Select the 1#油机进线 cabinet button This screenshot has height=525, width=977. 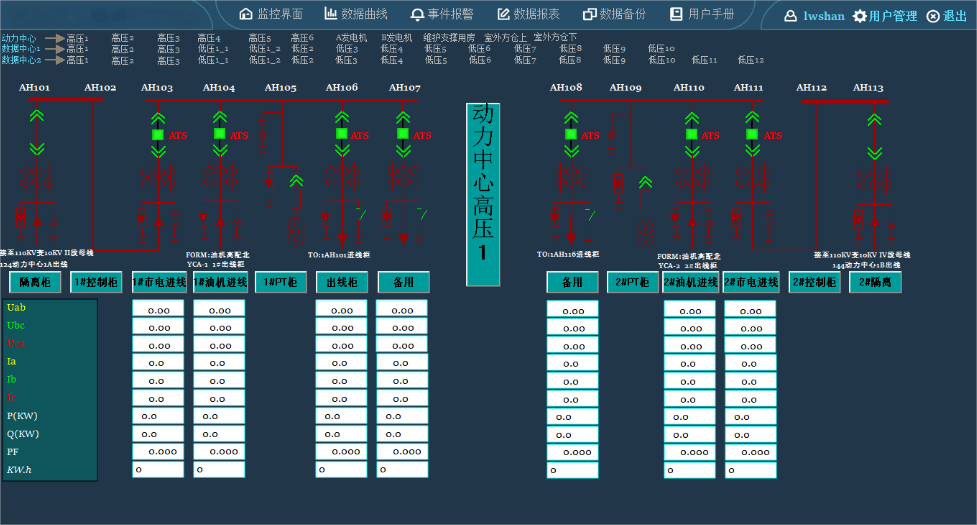pos(220,282)
